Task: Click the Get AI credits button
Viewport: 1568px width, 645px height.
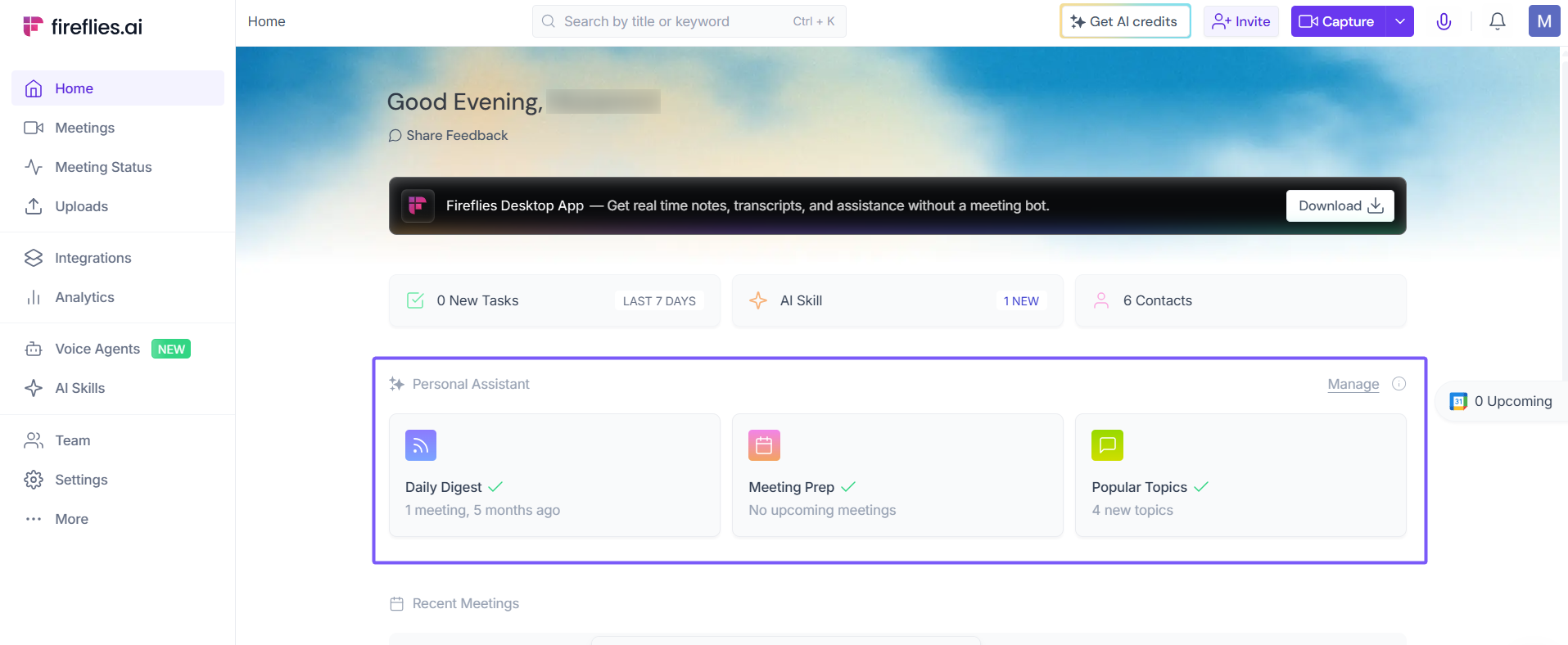Action: click(1125, 21)
